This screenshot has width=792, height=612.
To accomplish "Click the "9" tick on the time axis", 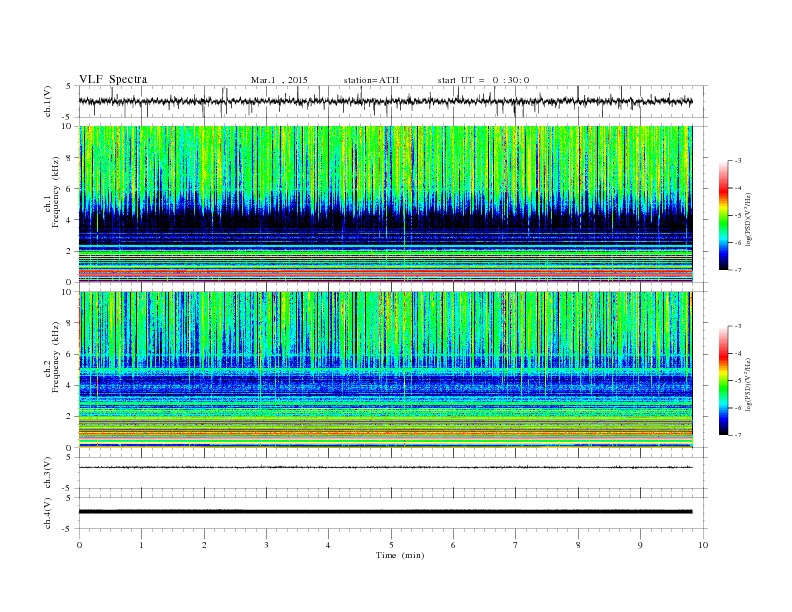I will 640,545.
